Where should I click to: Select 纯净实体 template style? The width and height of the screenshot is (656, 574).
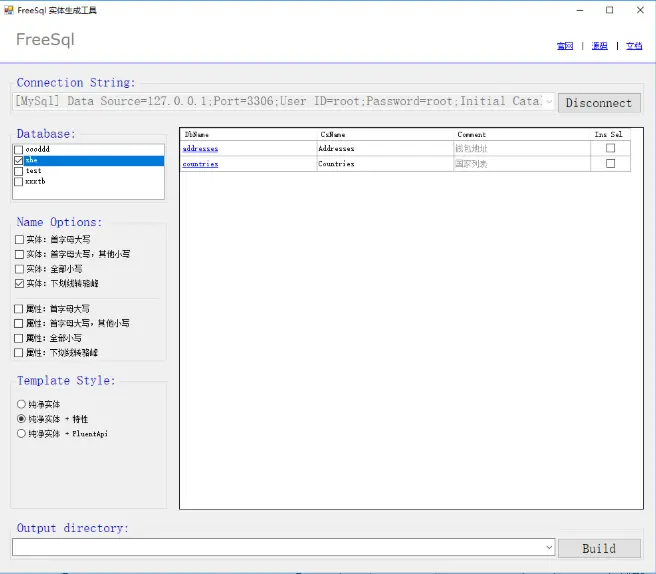point(21,404)
